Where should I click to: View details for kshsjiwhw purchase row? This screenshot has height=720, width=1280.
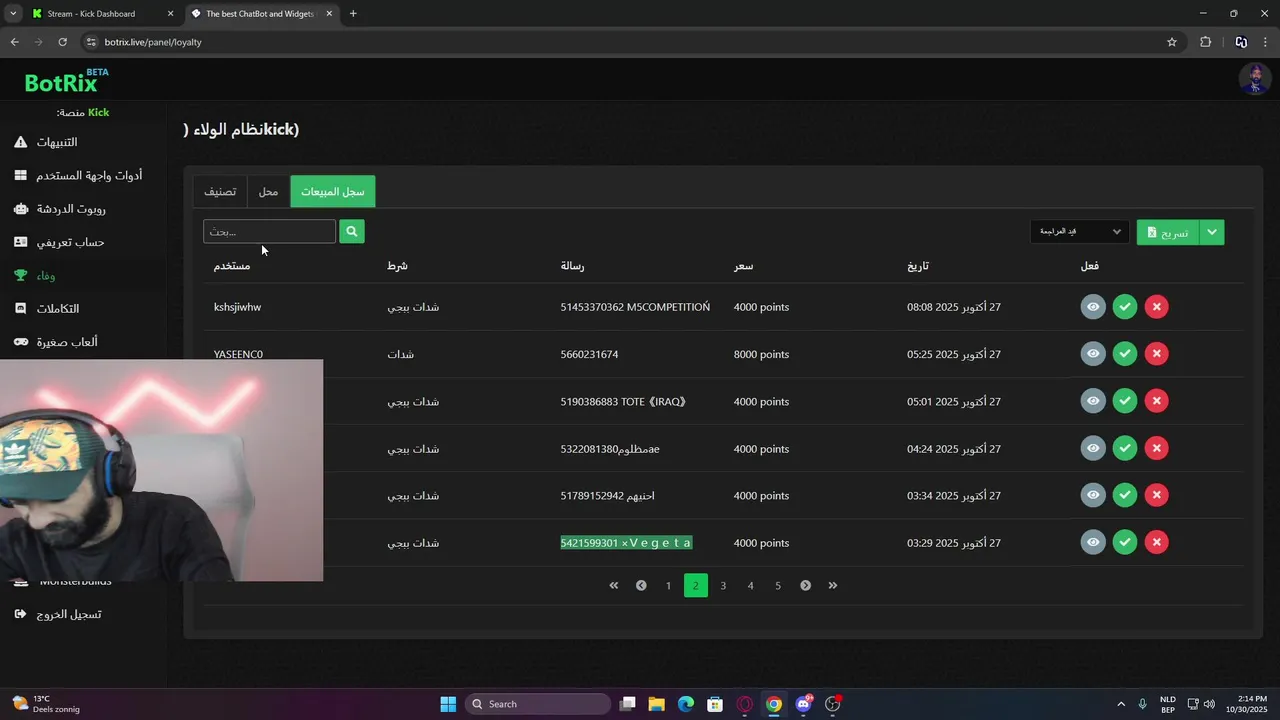pyautogui.click(x=1093, y=307)
